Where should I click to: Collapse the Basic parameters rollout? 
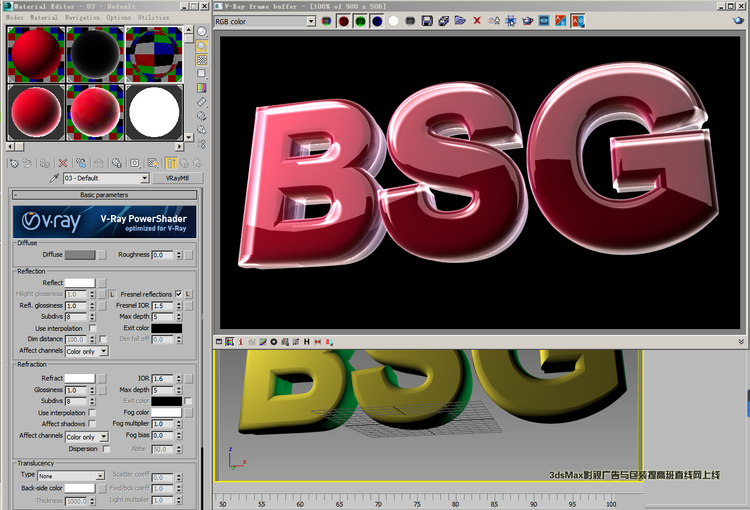click(105, 195)
